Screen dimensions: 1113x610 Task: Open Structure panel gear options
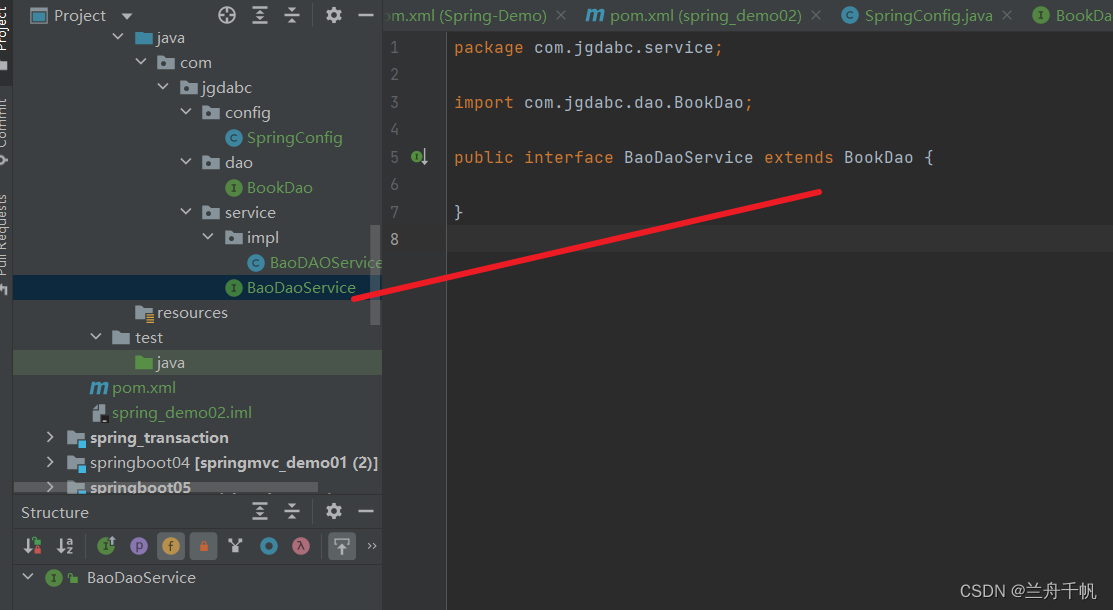pos(334,511)
